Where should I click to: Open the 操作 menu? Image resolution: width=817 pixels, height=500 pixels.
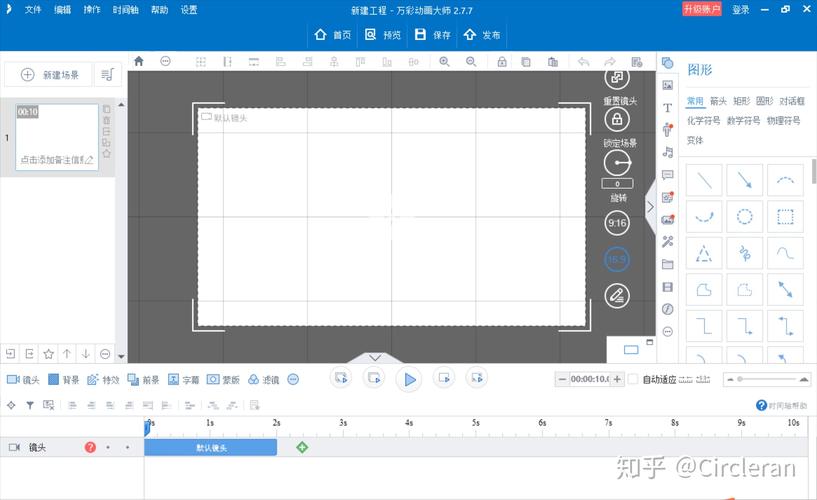tap(92, 10)
